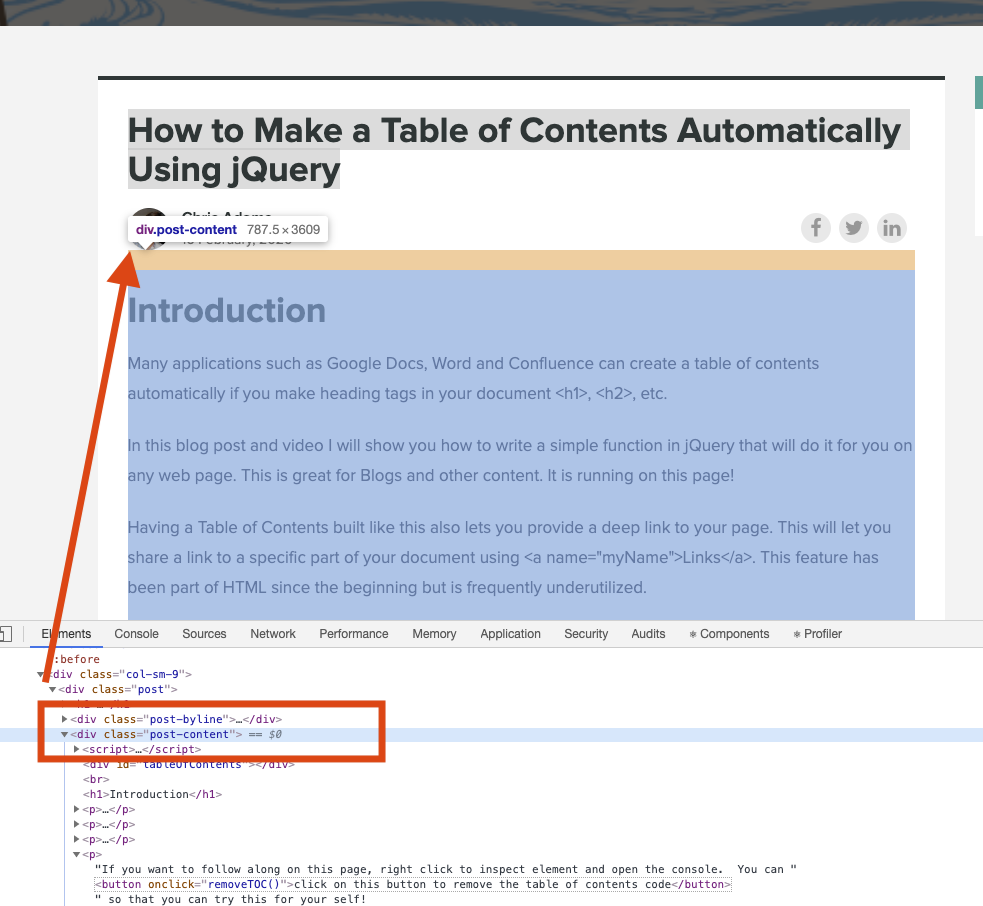
Task: Select the br element row
Action: click(96, 779)
